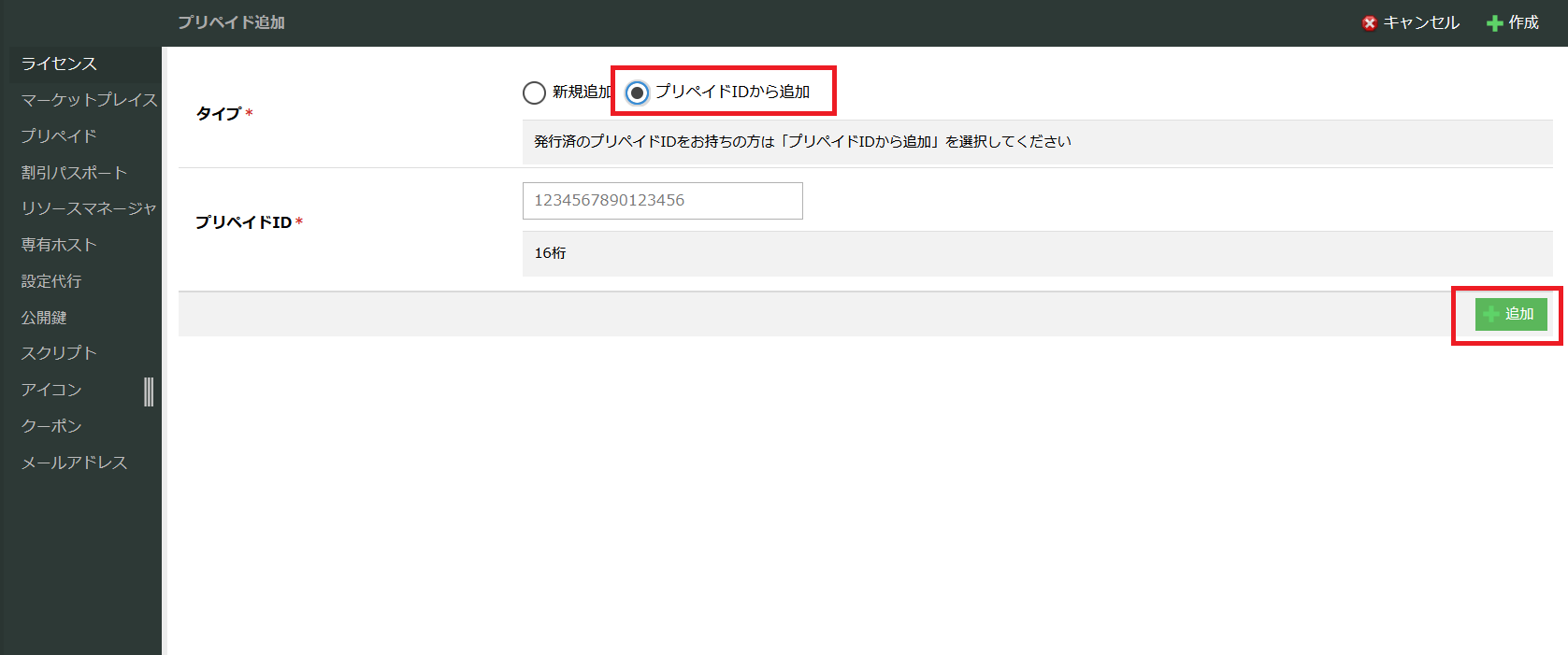
Task: Open クーポン menu entry
Action: point(51,426)
